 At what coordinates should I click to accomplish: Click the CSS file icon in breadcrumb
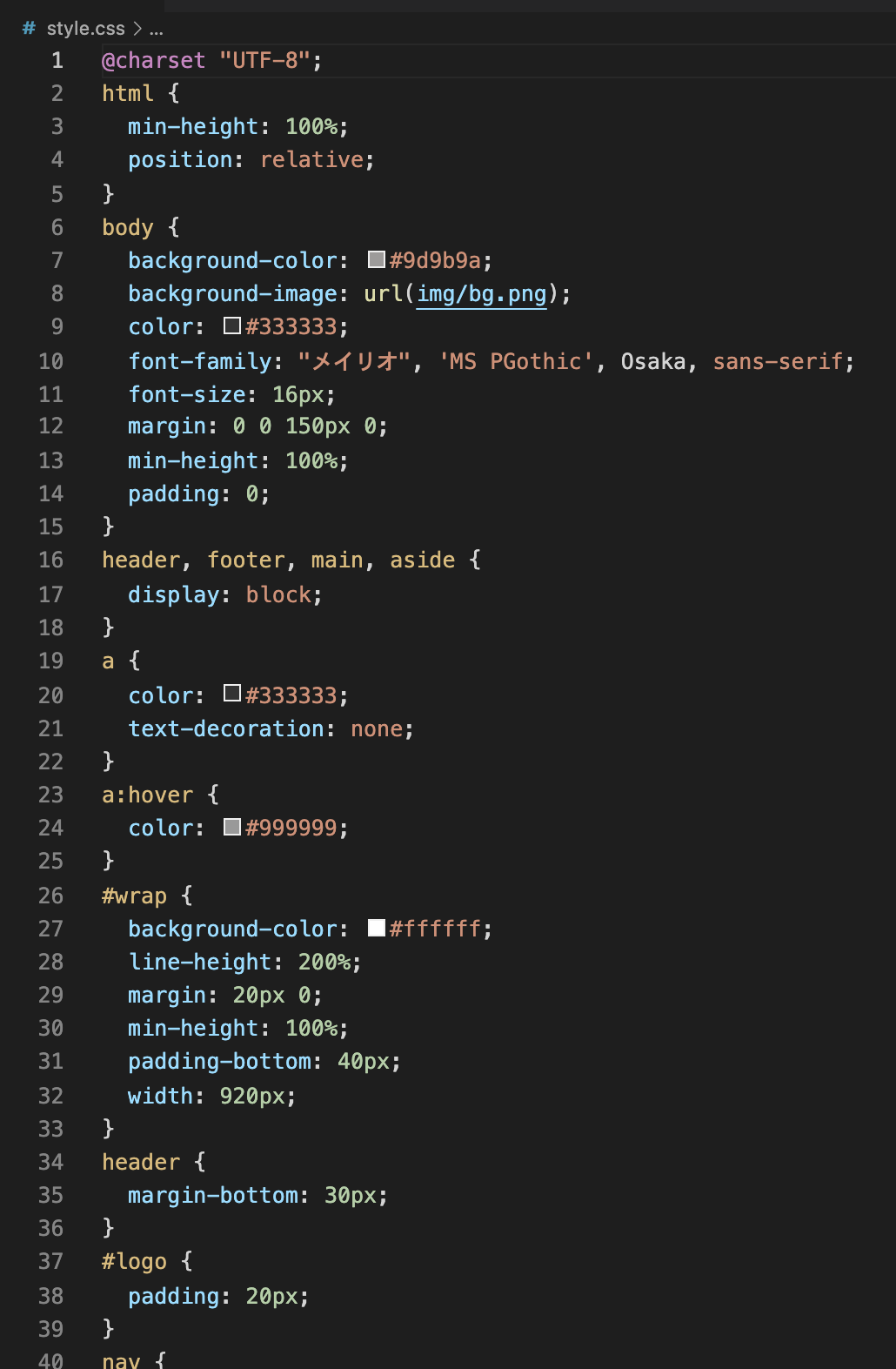click(29, 29)
